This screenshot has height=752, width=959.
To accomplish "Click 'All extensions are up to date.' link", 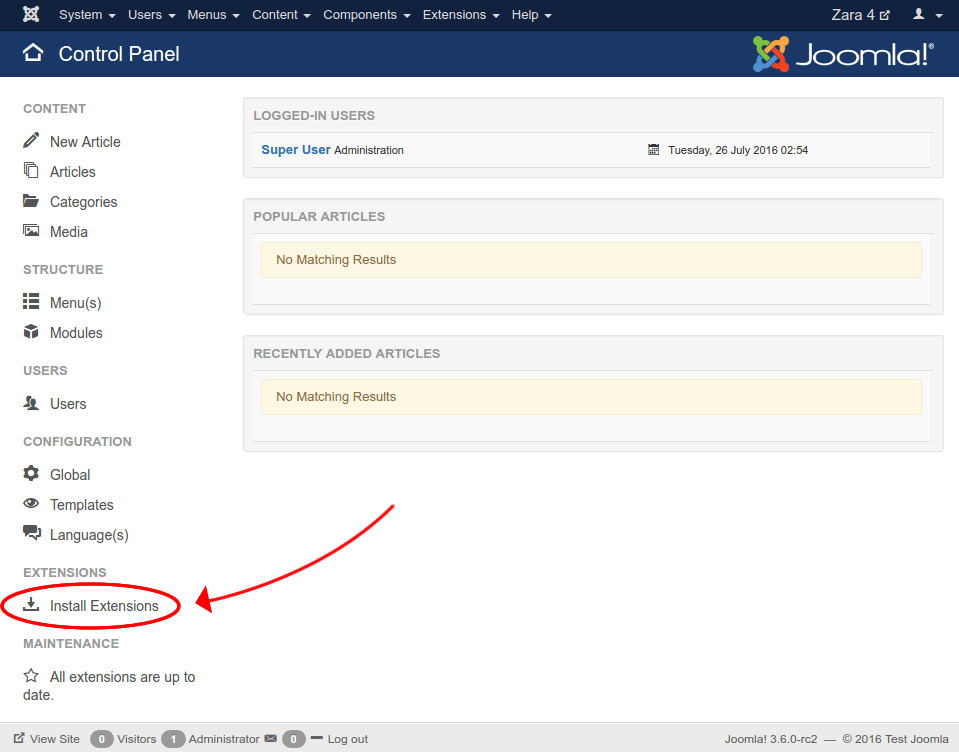I will coord(109,685).
